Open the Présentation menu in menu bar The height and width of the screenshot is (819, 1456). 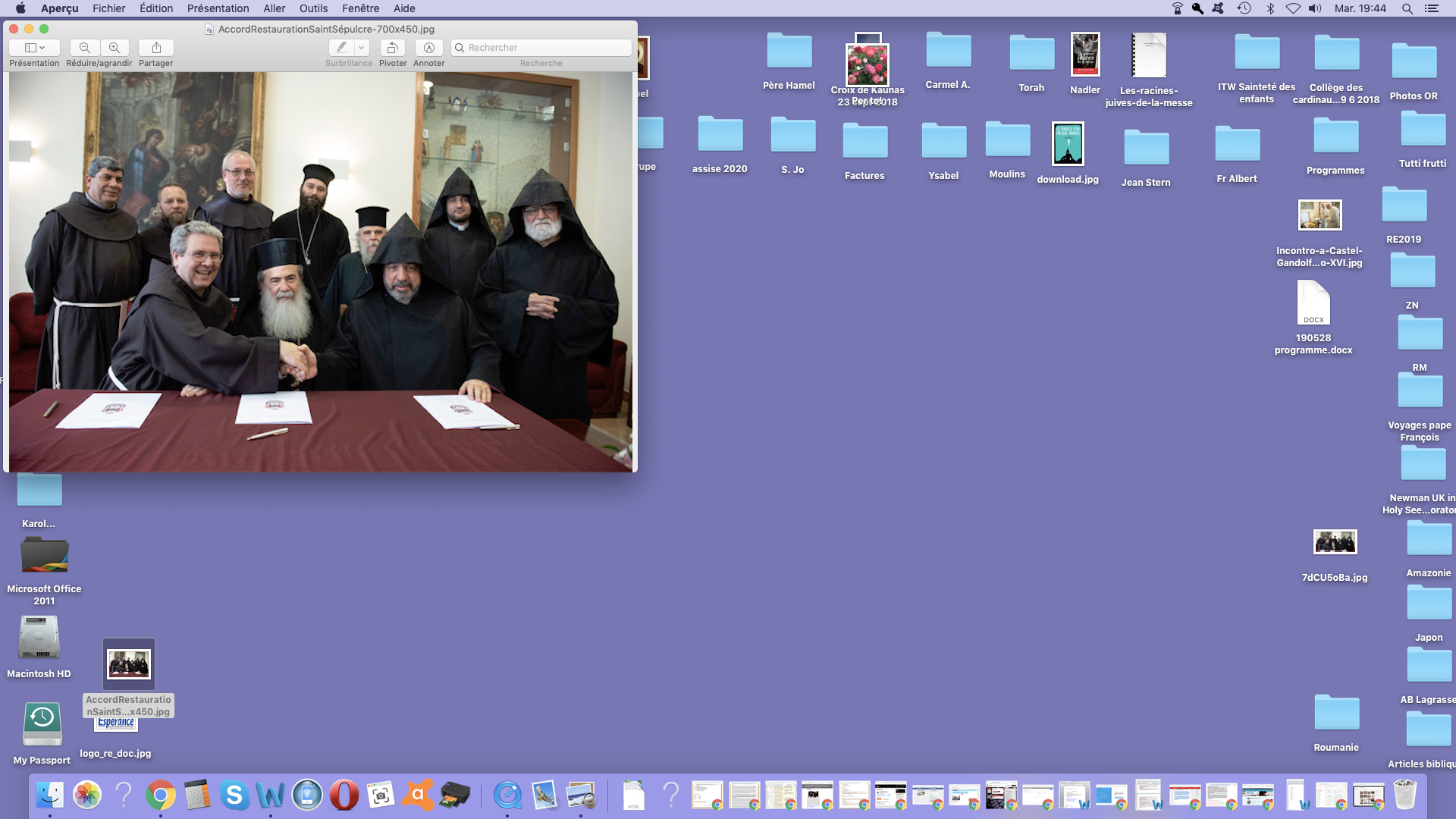point(218,8)
